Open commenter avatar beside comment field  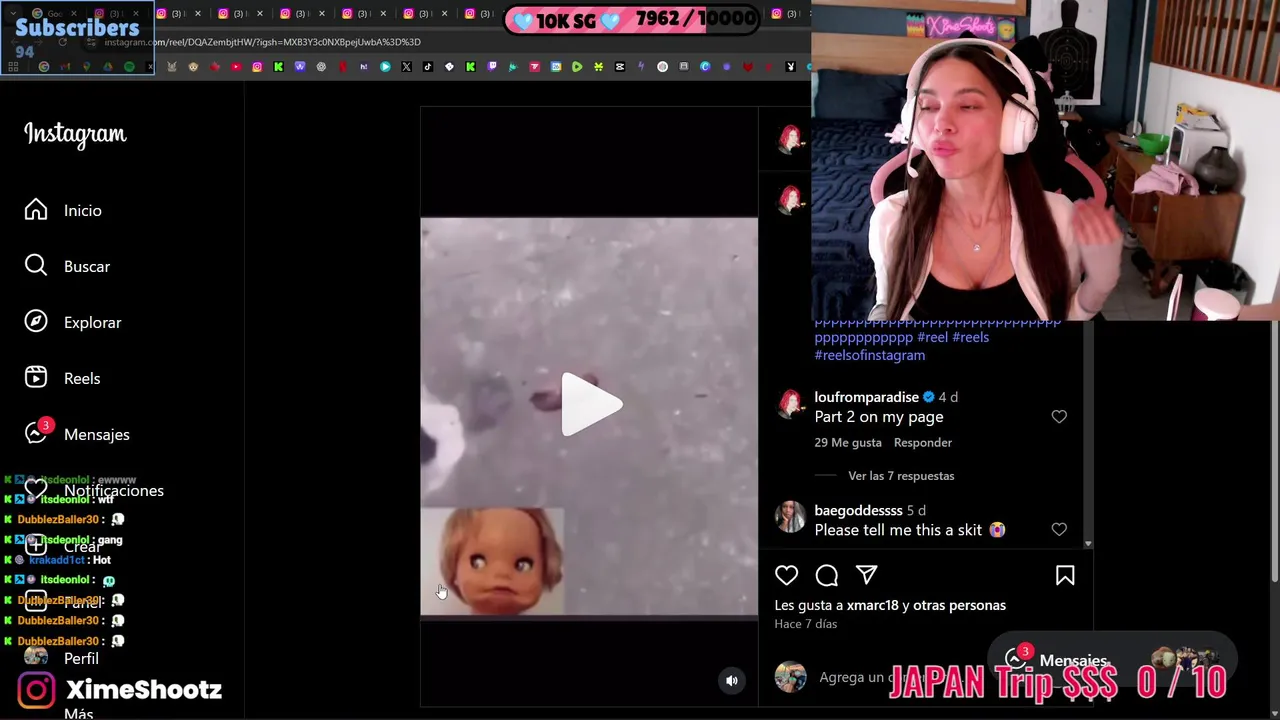(x=791, y=677)
